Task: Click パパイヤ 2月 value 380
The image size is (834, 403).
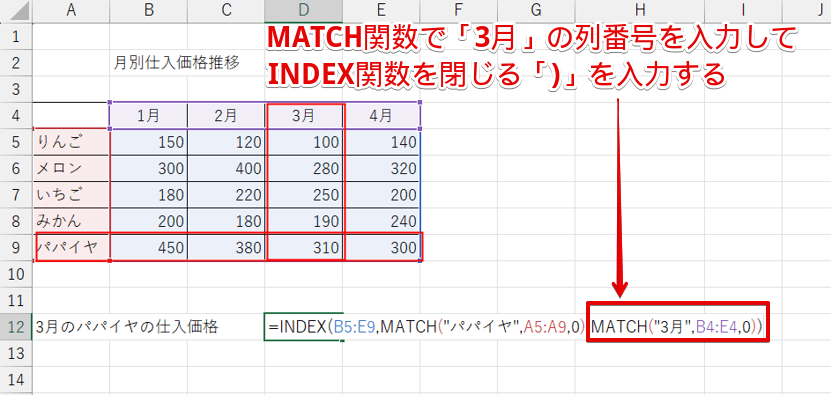Action: (226, 247)
